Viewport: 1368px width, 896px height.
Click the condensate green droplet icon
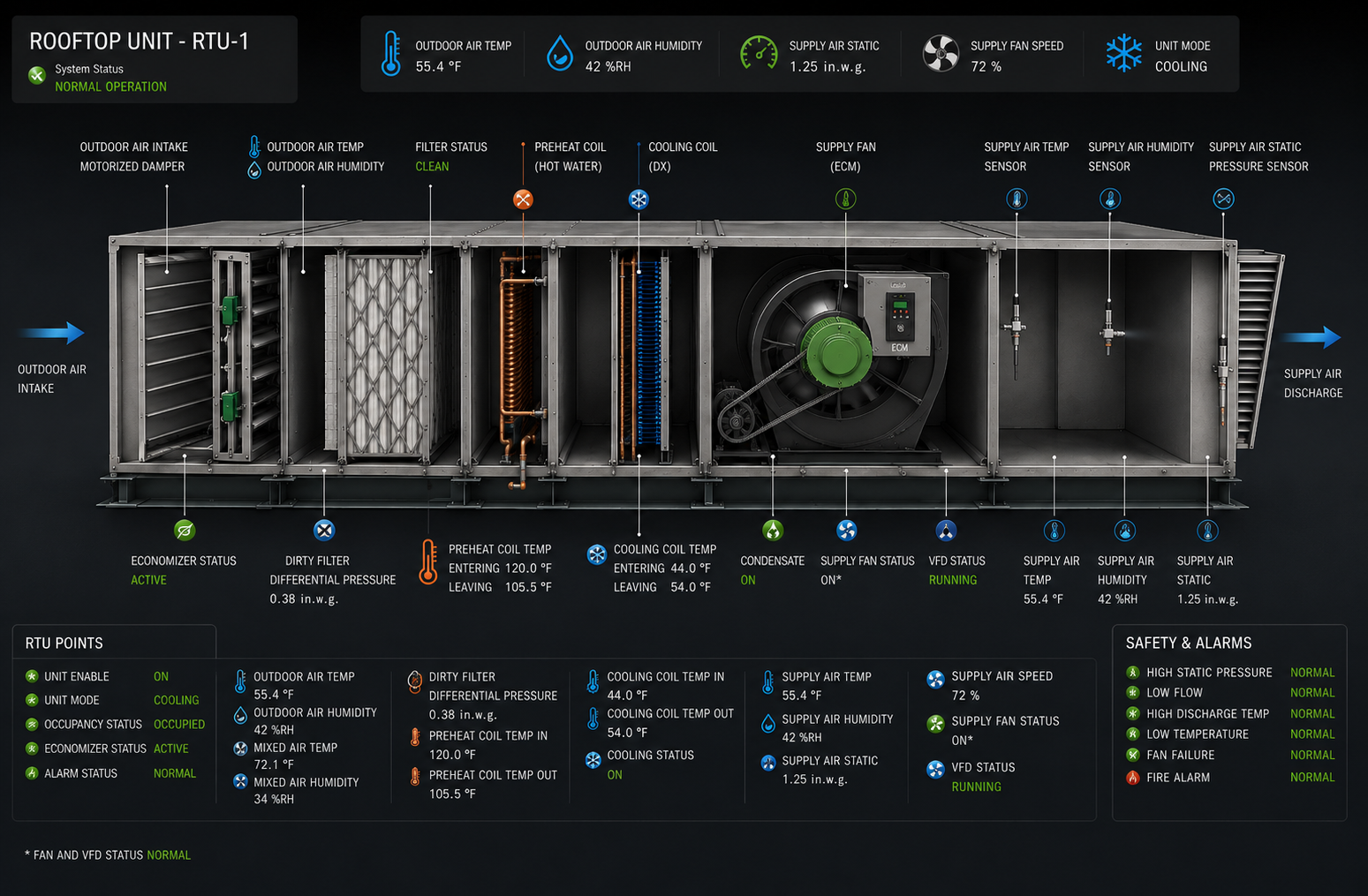coord(773,531)
